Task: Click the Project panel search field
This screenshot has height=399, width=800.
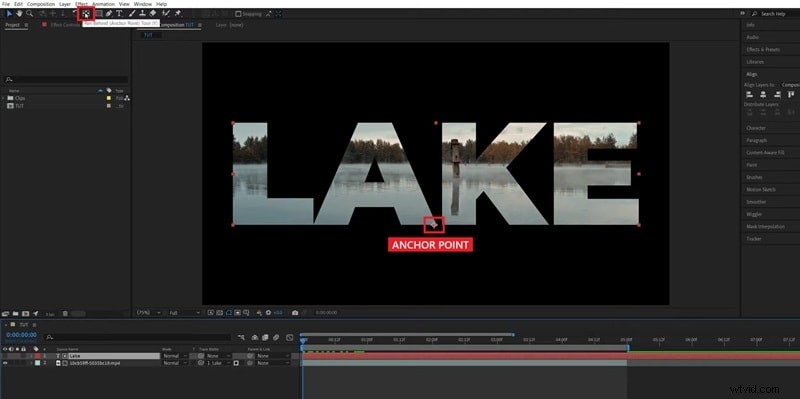Action: click(66, 80)
